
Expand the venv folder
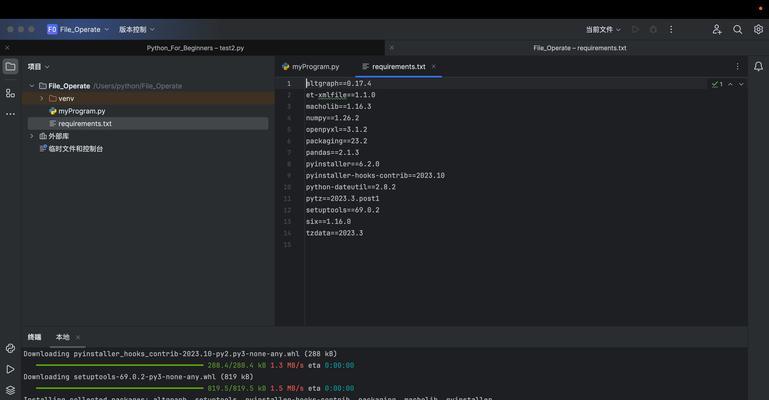(42, 99)
